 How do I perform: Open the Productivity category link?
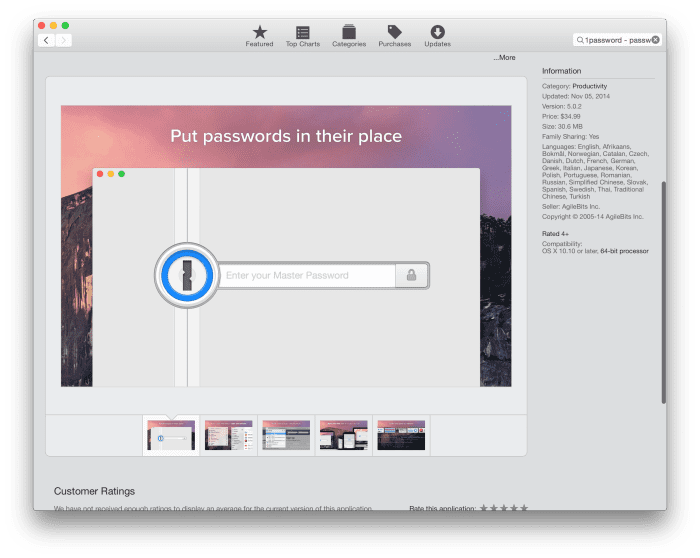(x=589, y=87)
